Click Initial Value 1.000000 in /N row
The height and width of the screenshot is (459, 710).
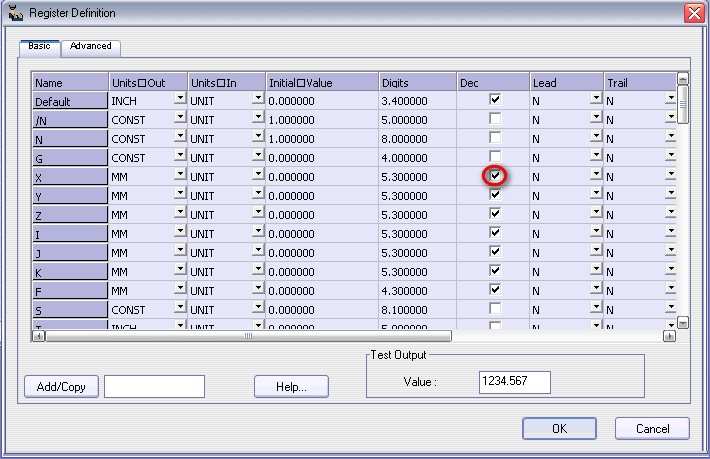point(291,120)
